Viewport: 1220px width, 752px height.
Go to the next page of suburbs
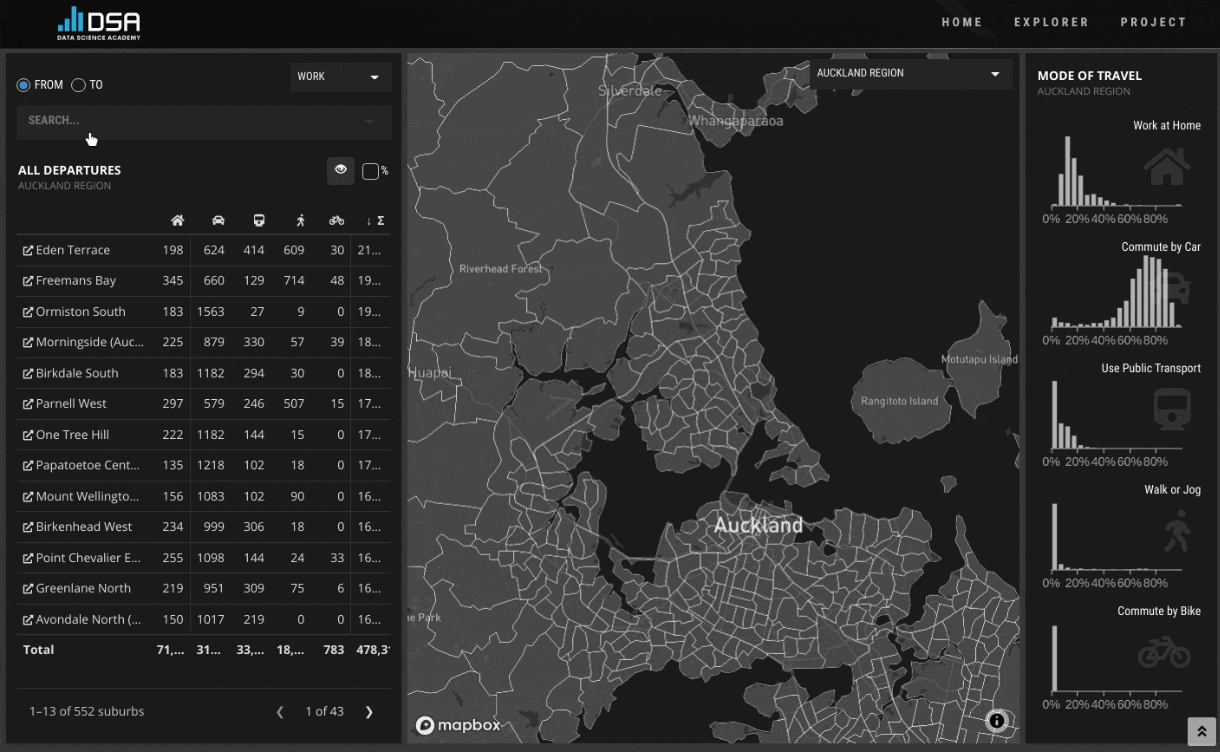(368, 711)
